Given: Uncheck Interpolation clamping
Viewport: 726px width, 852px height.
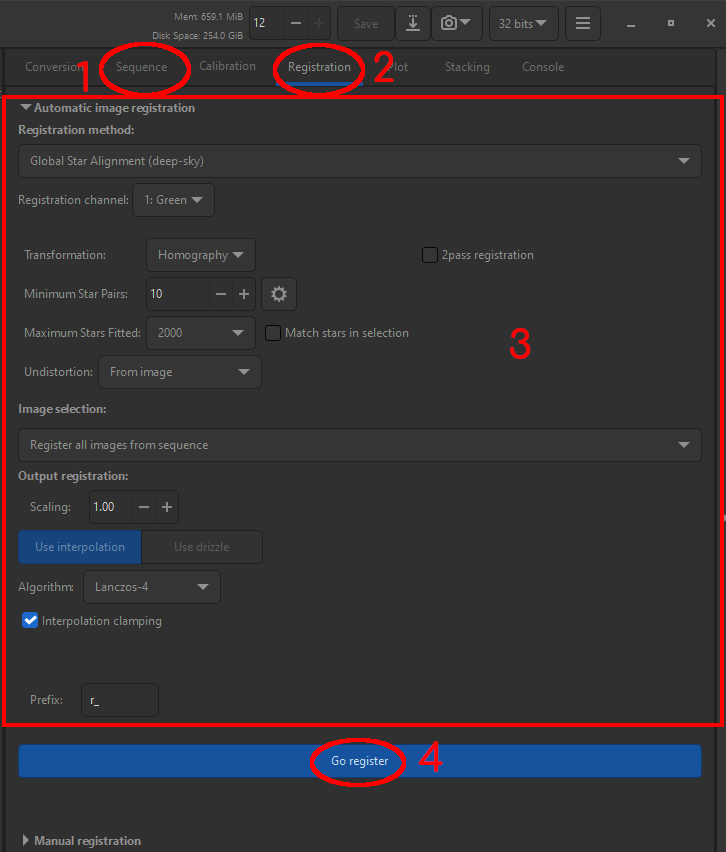Looking at the screenshot, I should (x=30, y=621).
